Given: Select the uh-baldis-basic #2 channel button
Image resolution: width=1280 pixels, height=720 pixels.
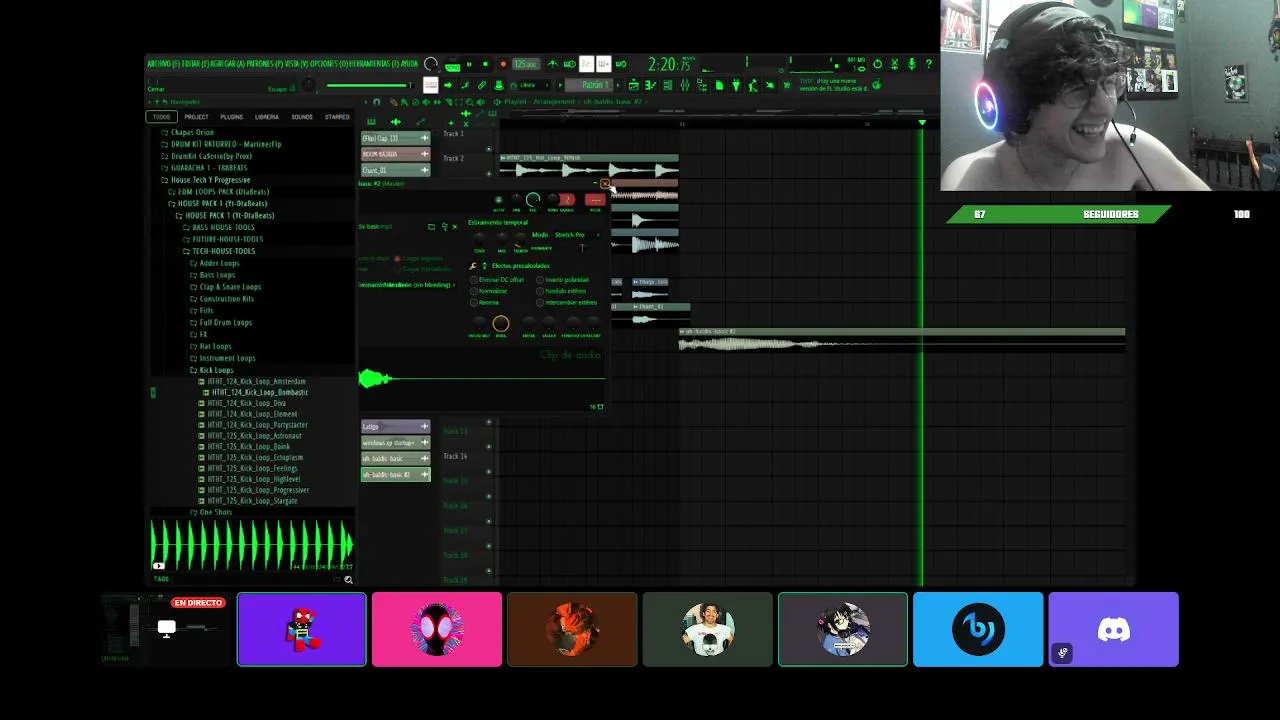Looking at the screenshot, I should tap(395, 474).
